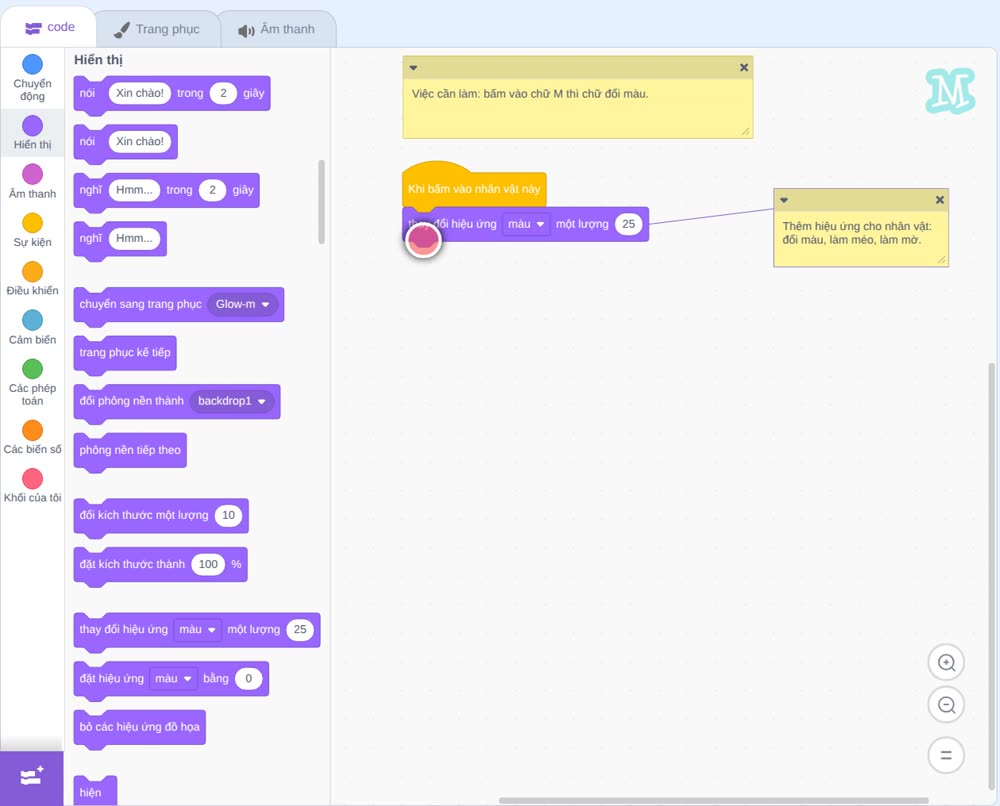Screen dimensions: 1000x806
Task: Switch to the Trang phục tab
Action: 157,29
